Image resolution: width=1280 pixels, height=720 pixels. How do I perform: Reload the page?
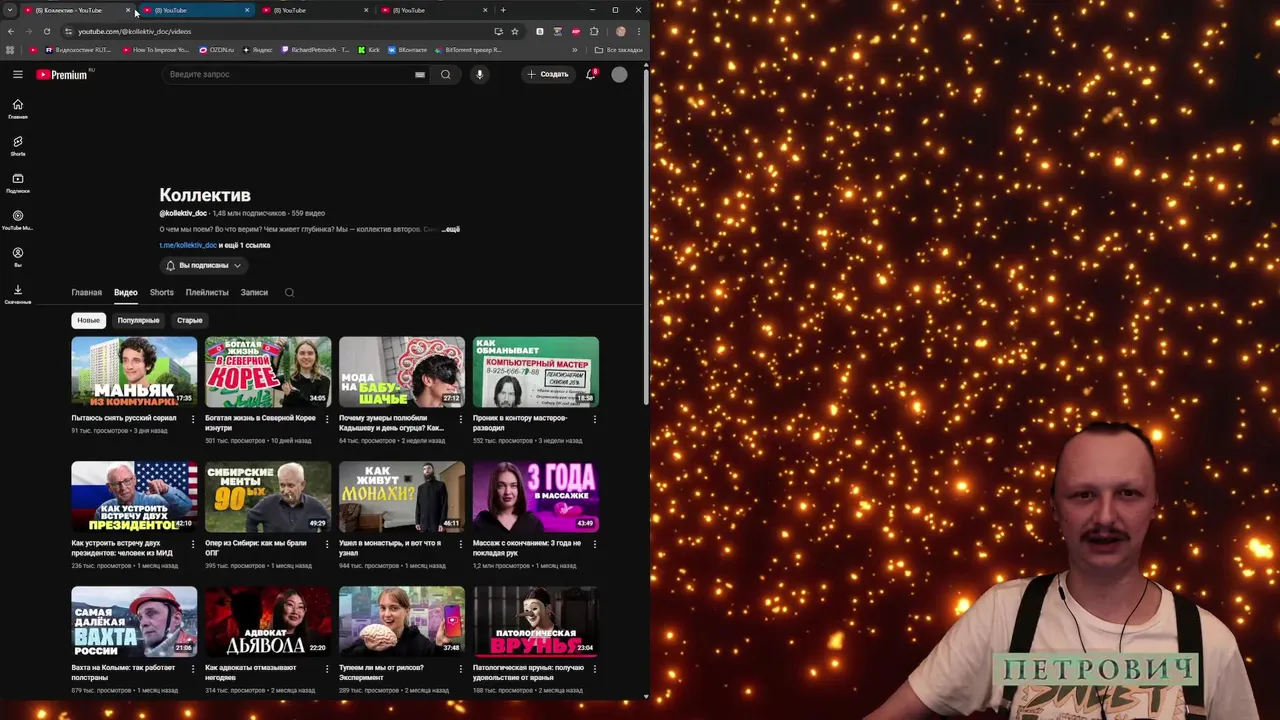click(x=47, y=31)
